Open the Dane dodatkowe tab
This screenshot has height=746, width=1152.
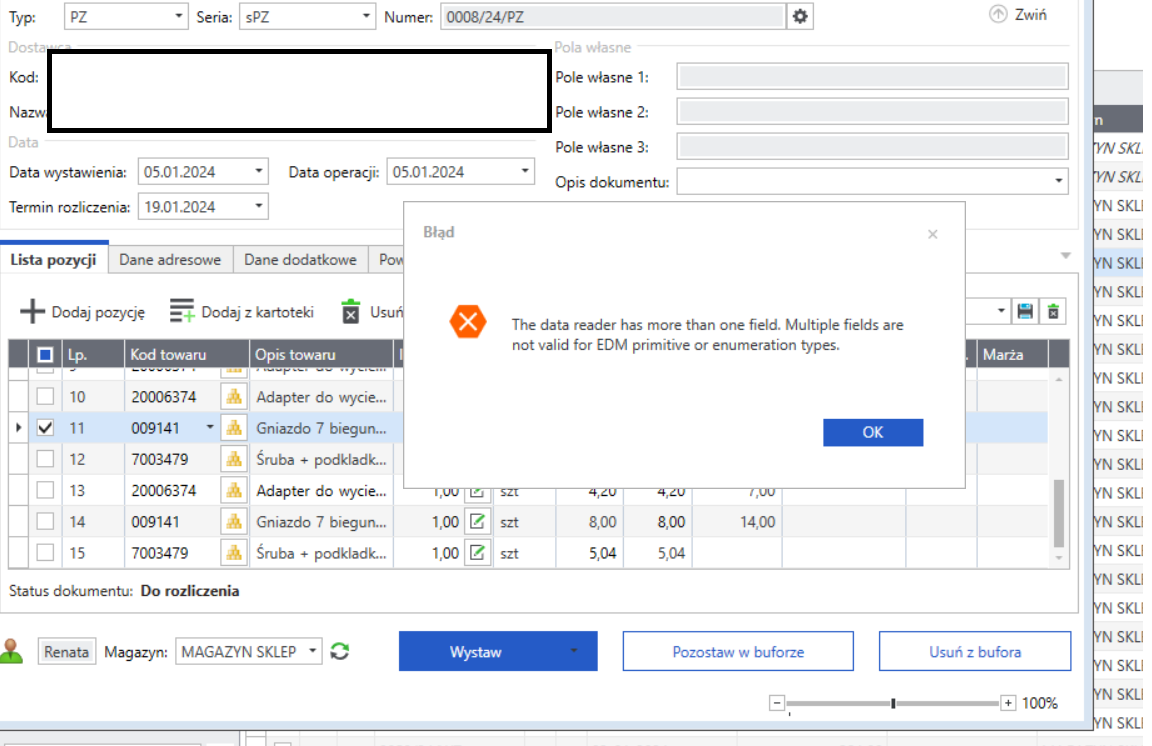click(x=300, y=260)
